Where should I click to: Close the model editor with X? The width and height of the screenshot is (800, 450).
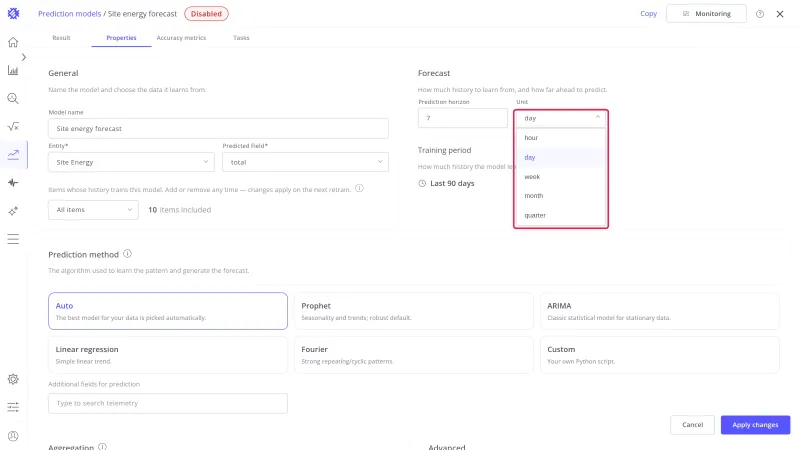coord(780,14)
